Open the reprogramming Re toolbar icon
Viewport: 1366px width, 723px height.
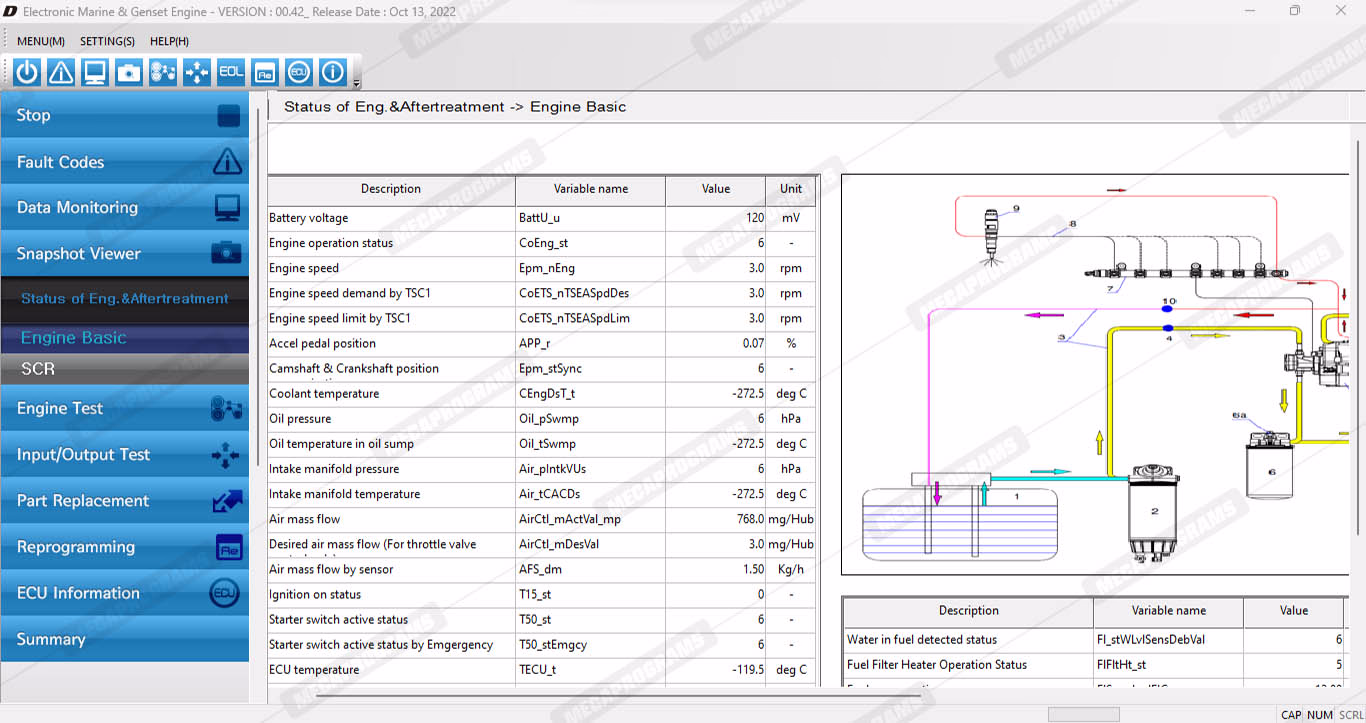[265, 72]
